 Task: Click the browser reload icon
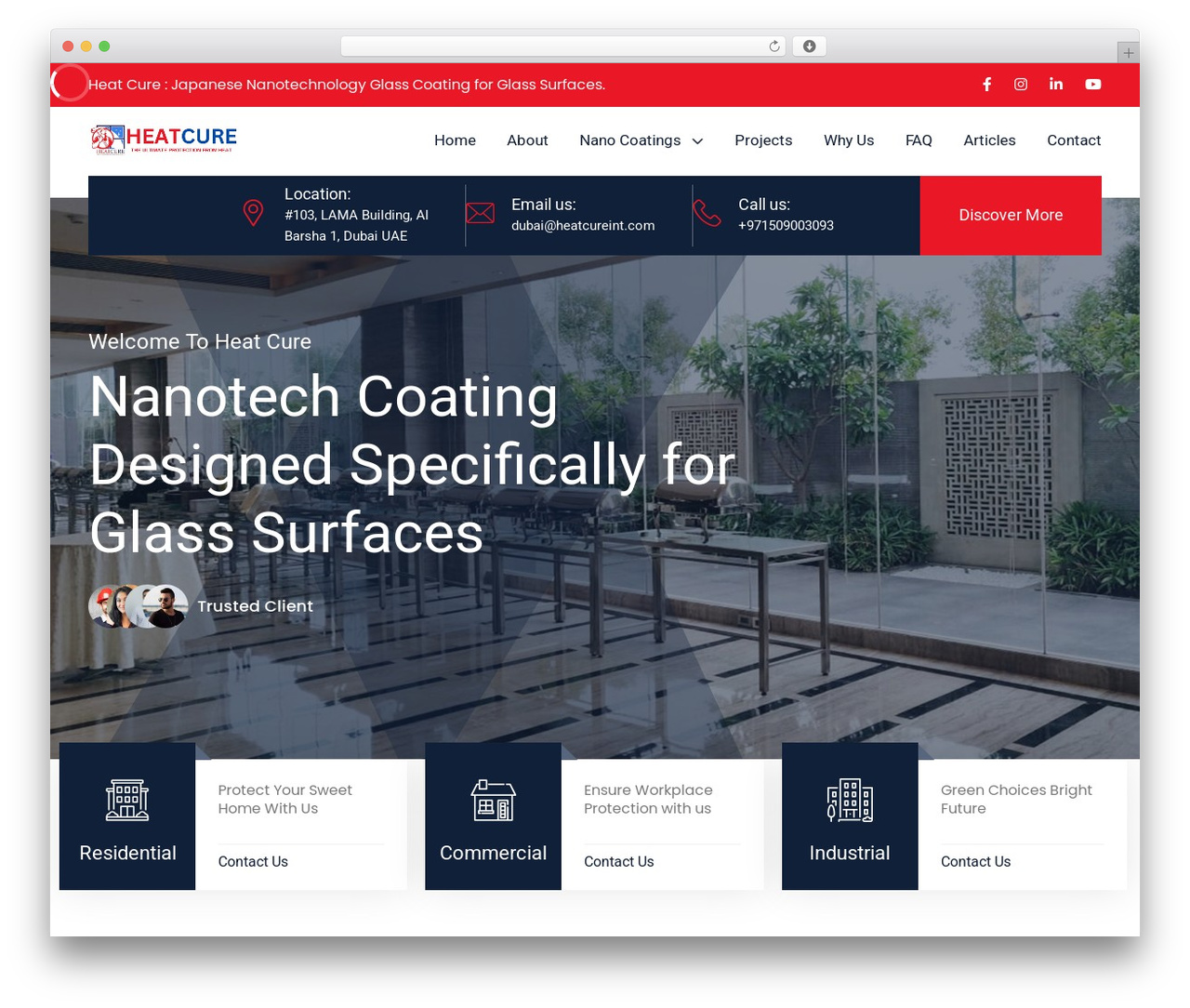[774, 46]
